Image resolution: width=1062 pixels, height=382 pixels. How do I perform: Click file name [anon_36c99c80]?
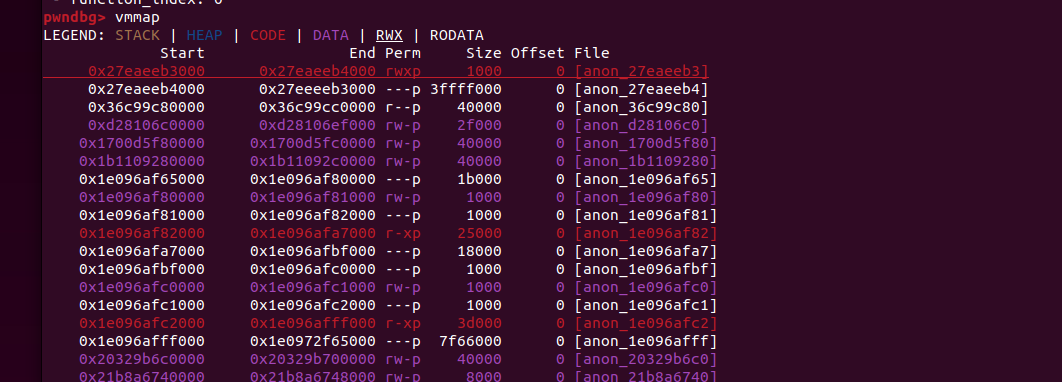641,107
